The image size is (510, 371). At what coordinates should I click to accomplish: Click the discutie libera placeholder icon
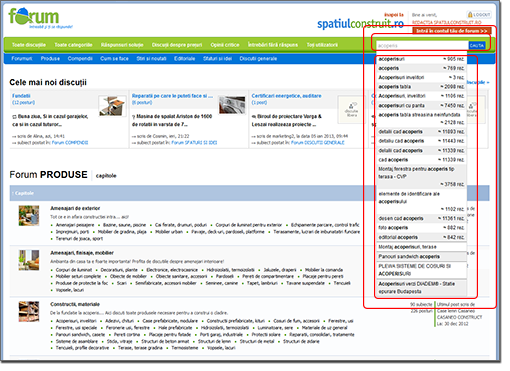(351, 109)
